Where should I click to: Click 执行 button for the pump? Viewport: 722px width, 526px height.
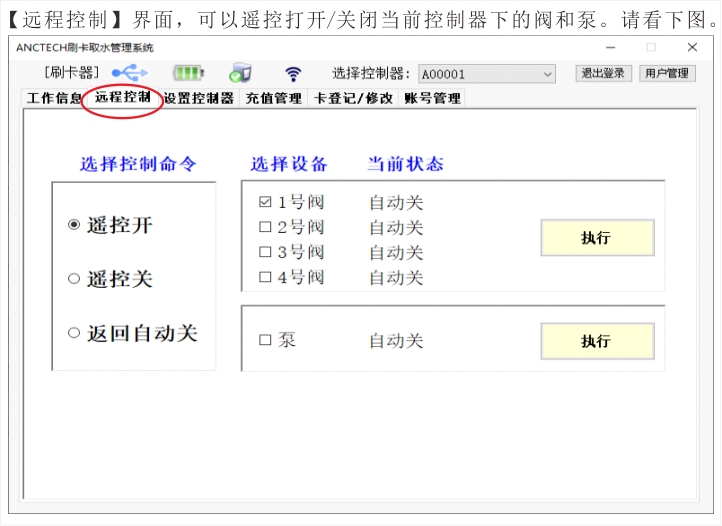click(x=597, y=341)
